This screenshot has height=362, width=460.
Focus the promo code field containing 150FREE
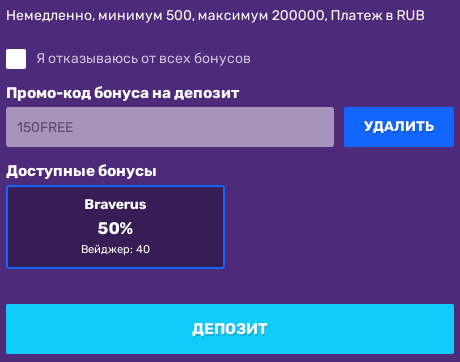click(170, 127)
